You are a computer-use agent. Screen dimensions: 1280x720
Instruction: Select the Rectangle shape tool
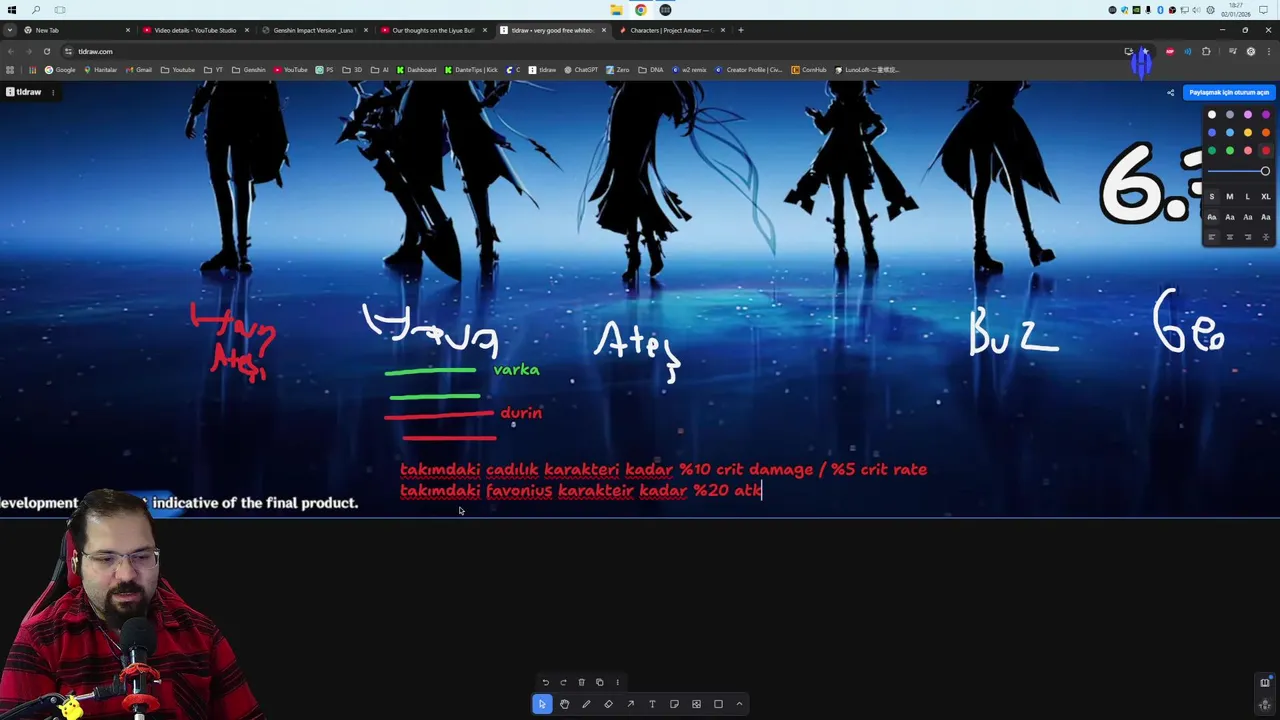(x=718, y=704)
